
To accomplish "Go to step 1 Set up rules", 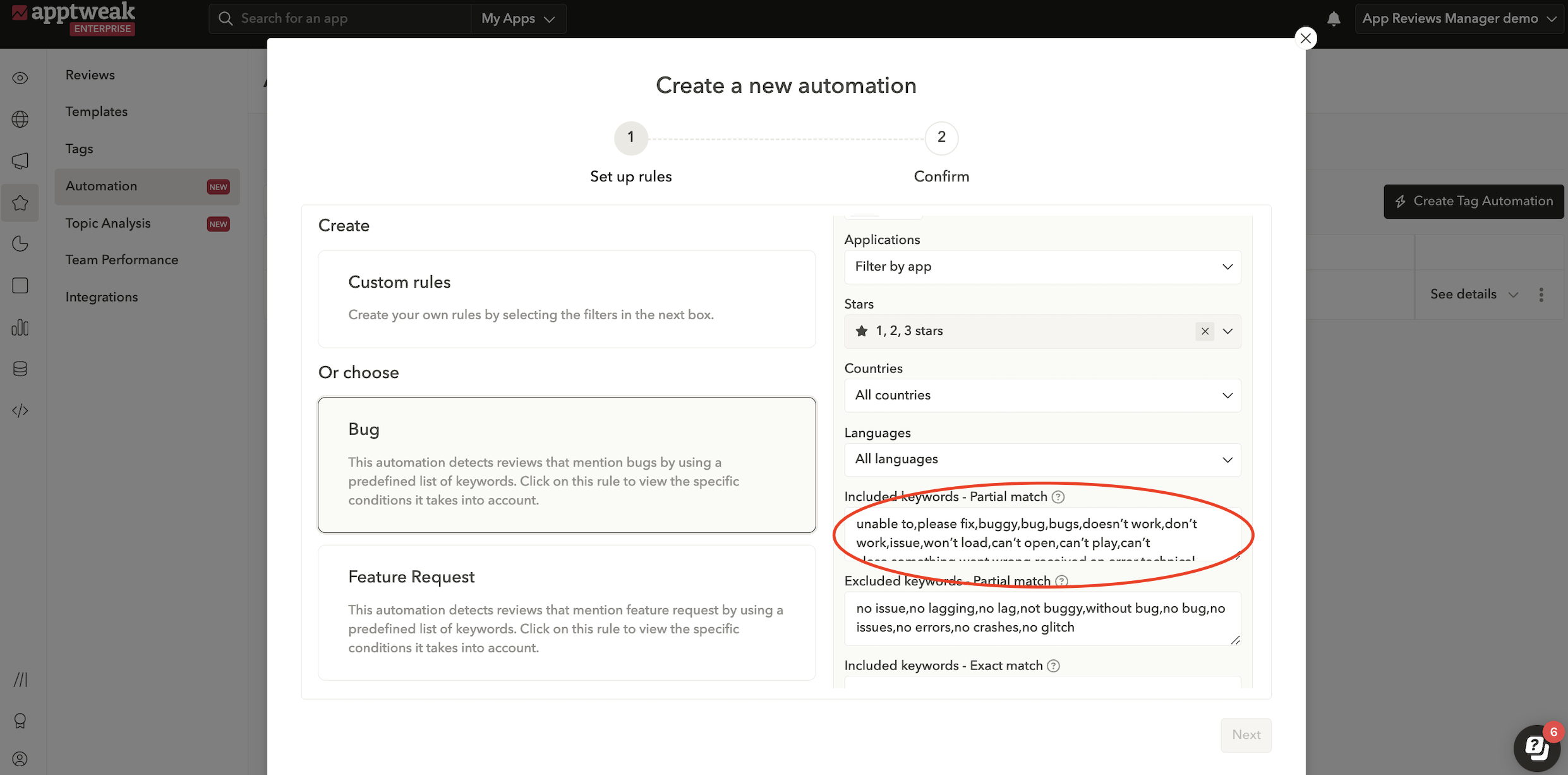I will [630, 138].
